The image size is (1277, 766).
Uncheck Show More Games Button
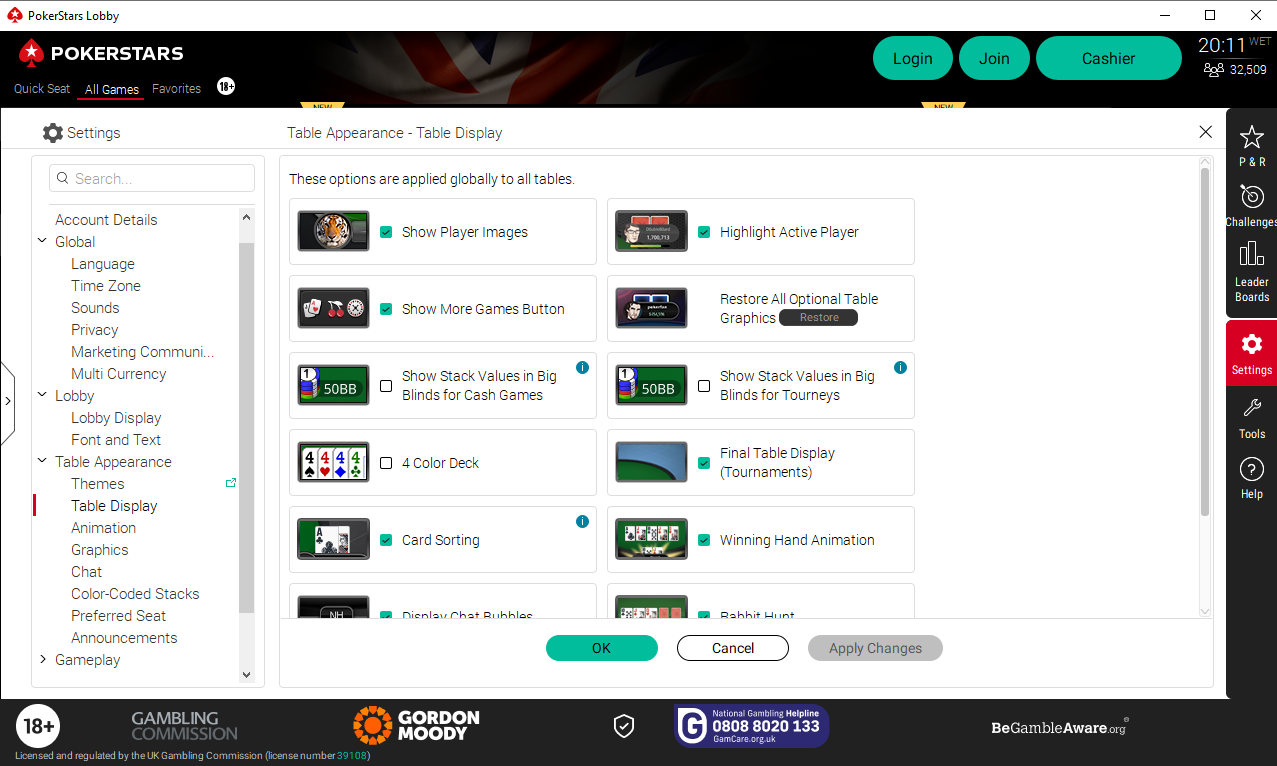(386, 309)
